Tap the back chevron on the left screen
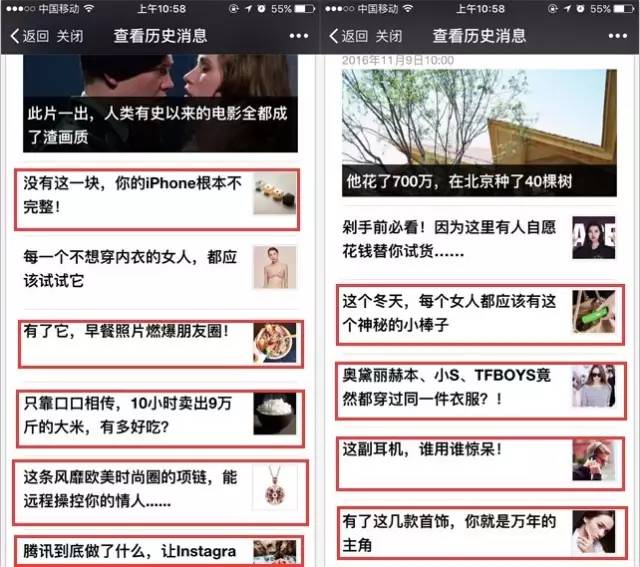The image size is (640, 567). pyautogui.click(x=15, y=36)
